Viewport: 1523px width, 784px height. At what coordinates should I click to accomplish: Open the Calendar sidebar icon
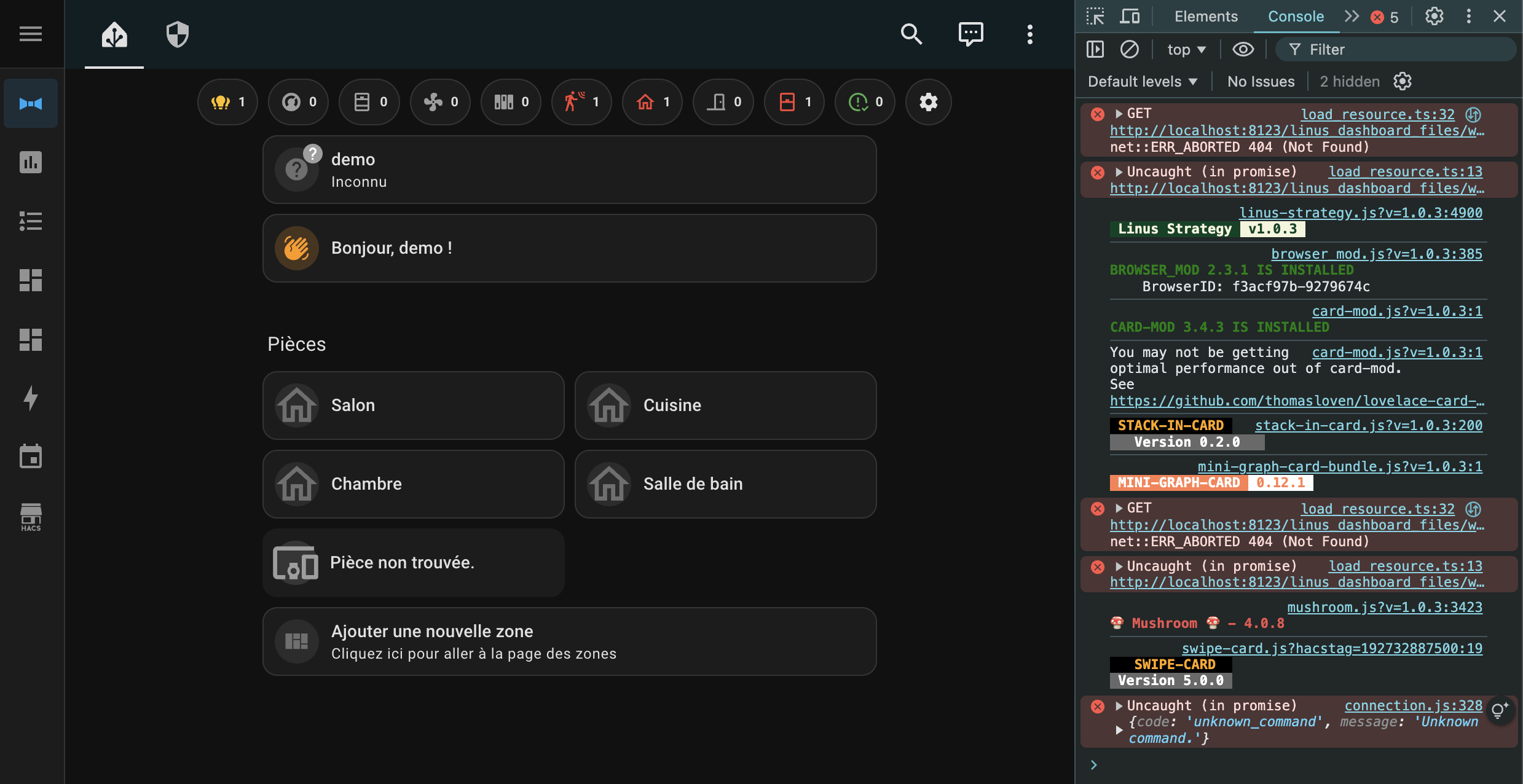coord(31,457)
